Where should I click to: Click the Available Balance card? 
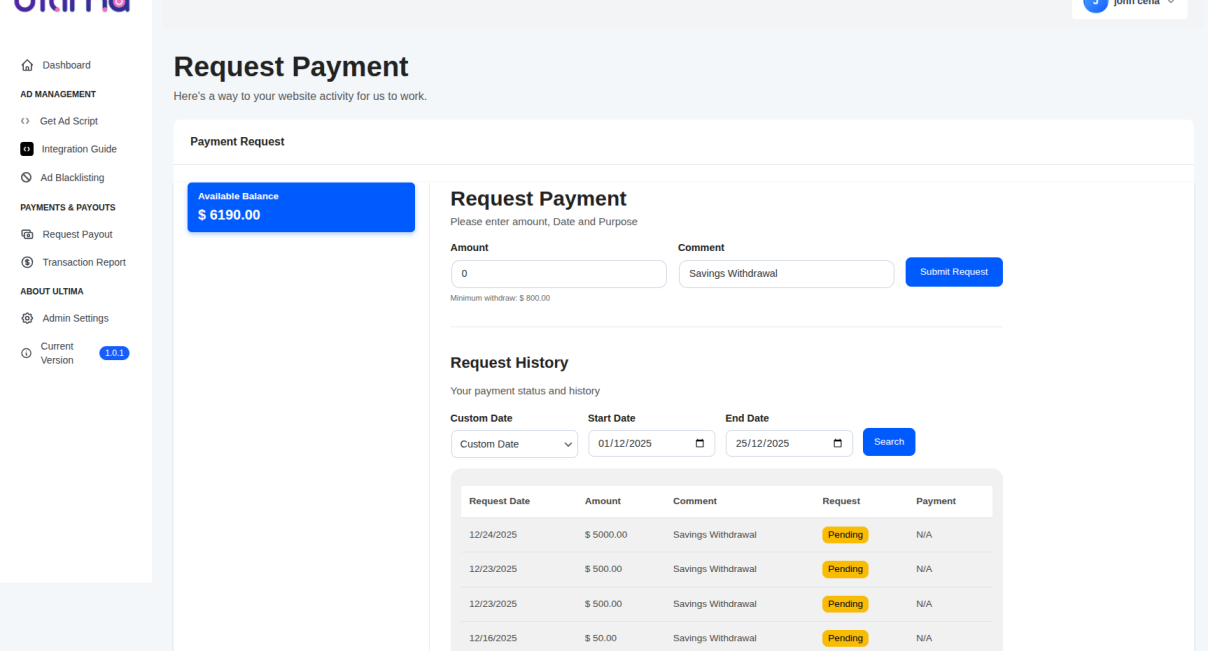pos(301,207)
